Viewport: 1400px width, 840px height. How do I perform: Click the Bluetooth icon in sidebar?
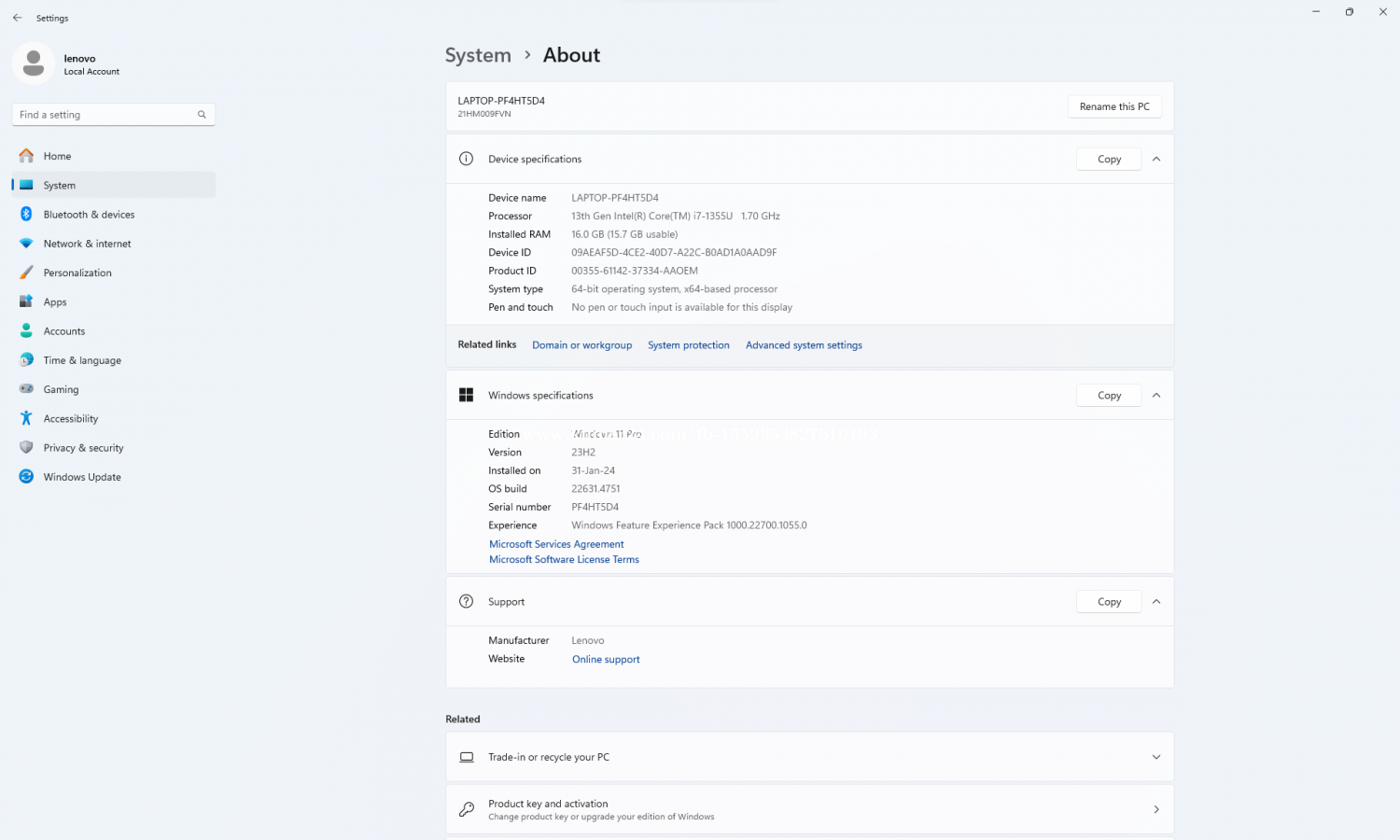[26, 214]
